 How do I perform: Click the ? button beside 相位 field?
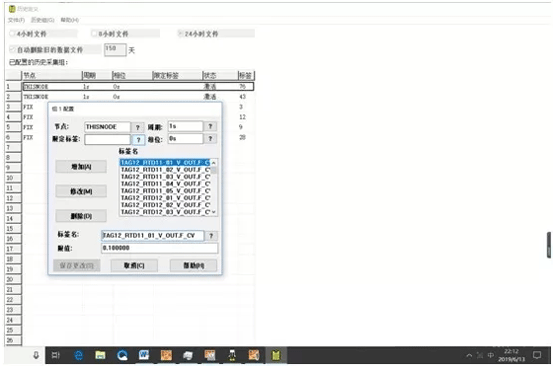pos(210,138)
